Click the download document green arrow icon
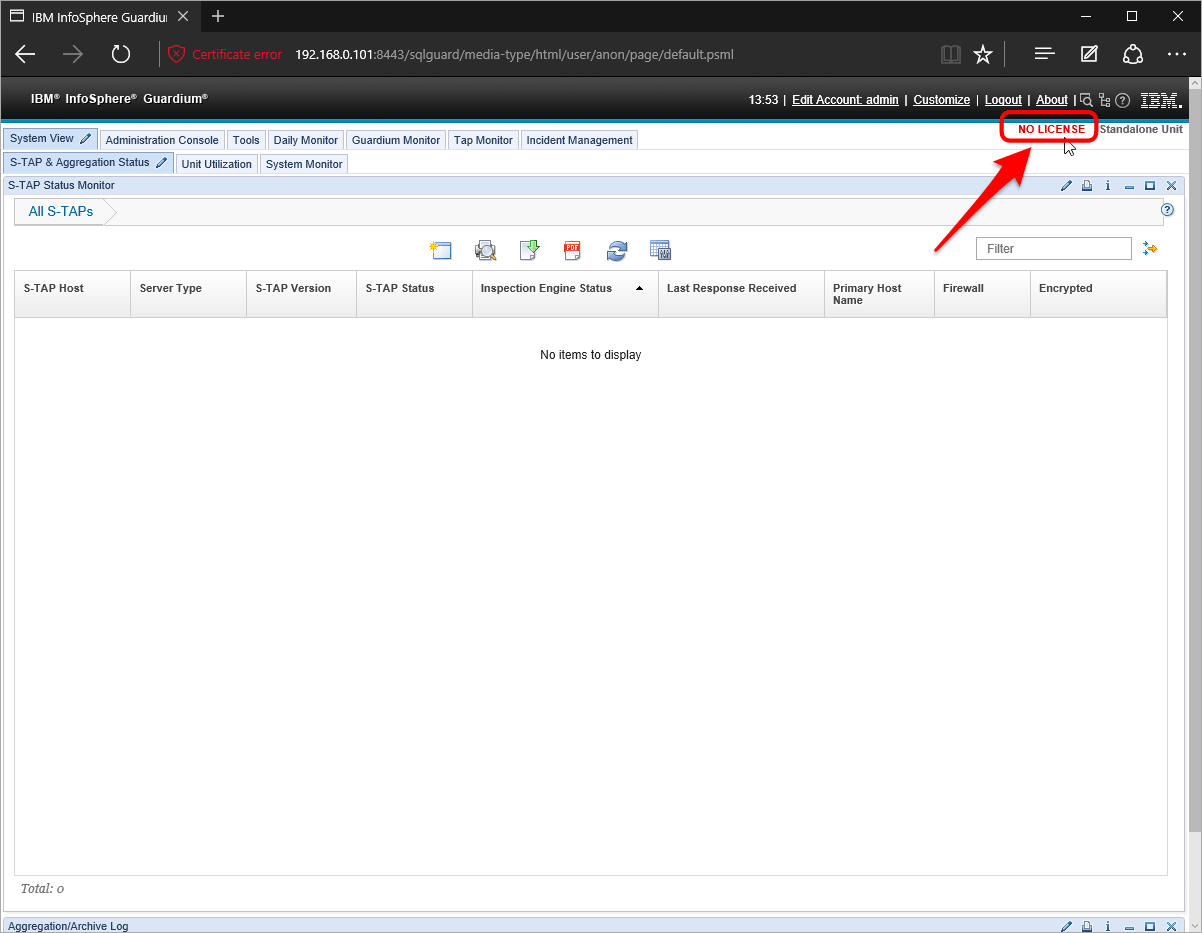This screenshot has width=1202, height=933. 529,251
